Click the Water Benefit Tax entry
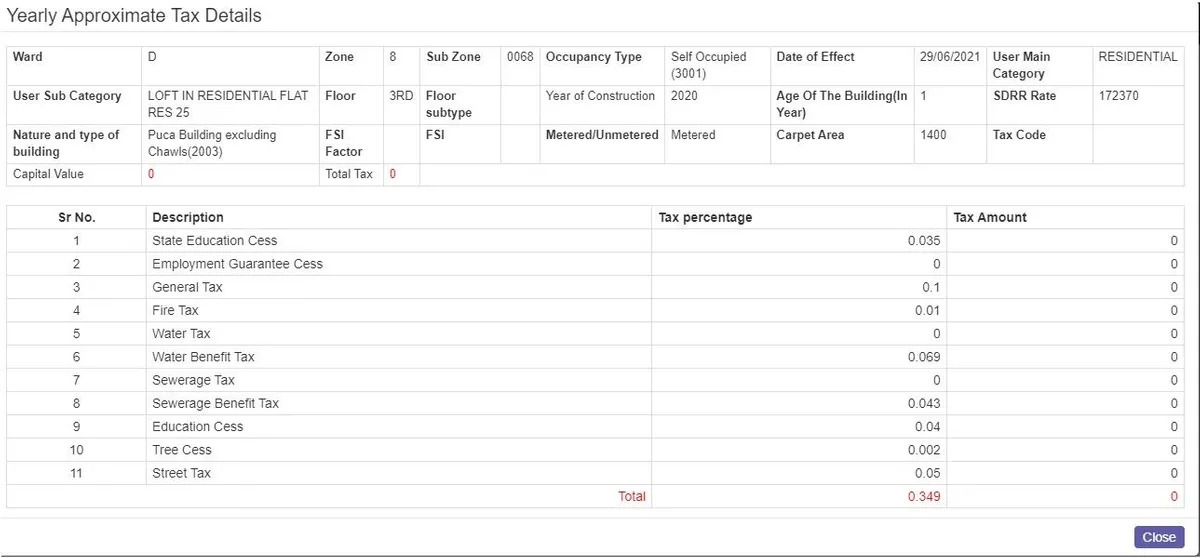This screenshot has width=1200, height=558. tap(203, 357)
